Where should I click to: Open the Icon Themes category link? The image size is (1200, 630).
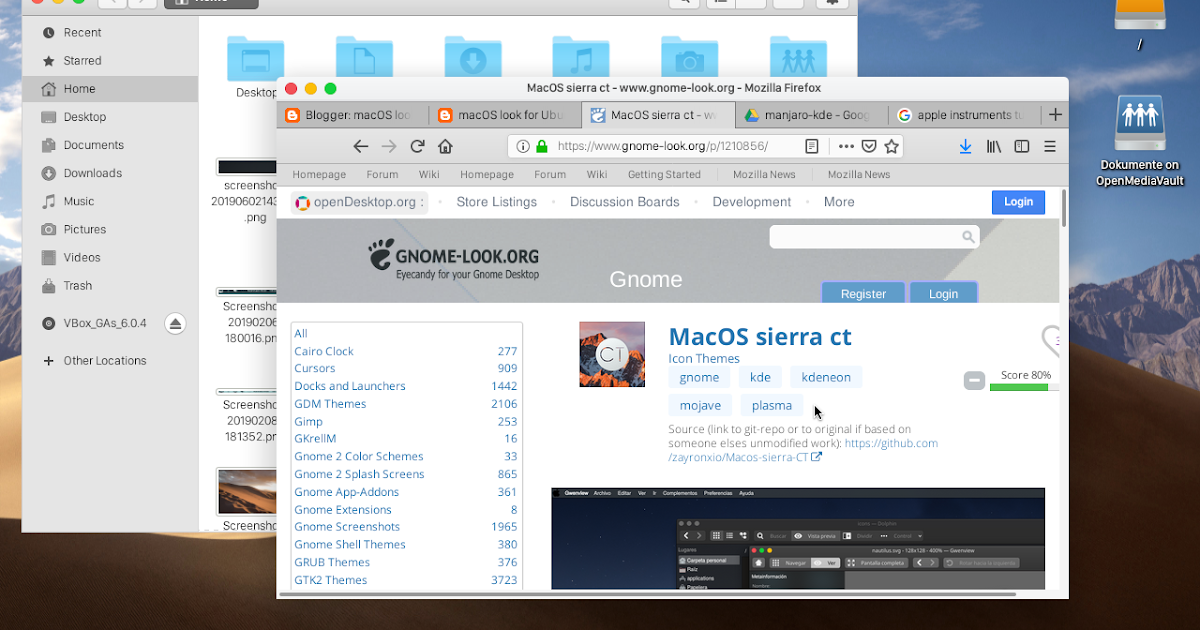pyautogui.click(x=704, y=359)
